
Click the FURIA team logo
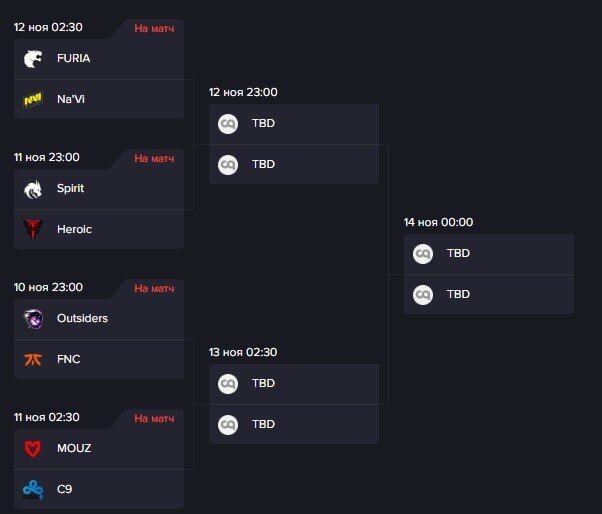pyautogui.click(x=34, y=58)
